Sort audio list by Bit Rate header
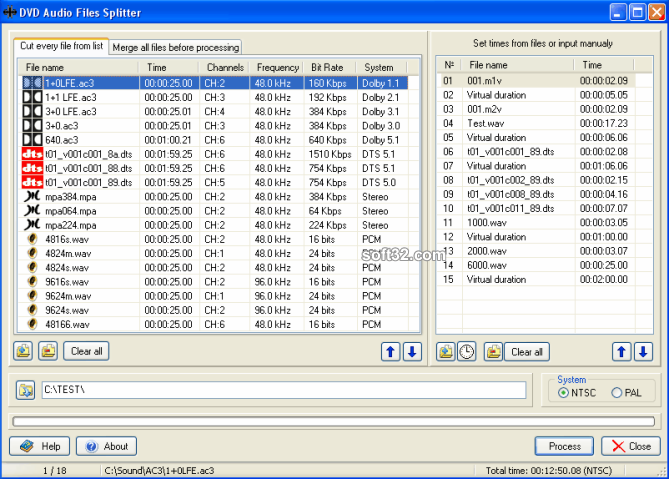669x479 pixels. coord(330,67)
